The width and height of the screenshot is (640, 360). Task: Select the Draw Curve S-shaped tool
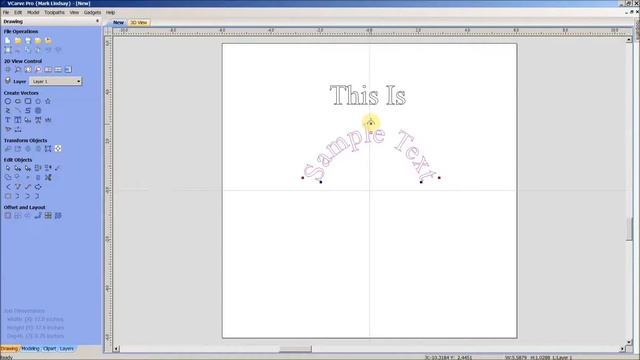28,111
